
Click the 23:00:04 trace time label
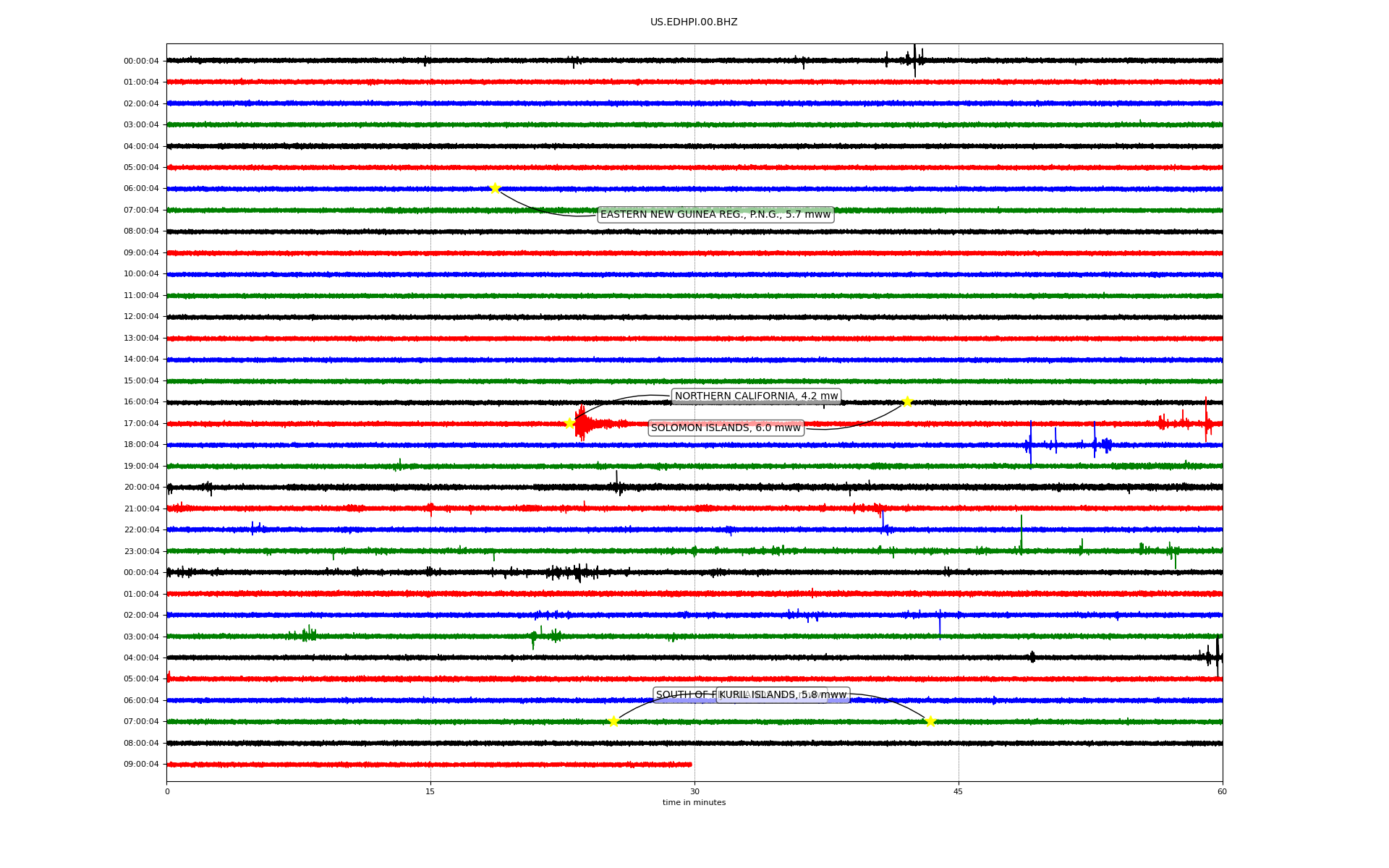(141, 552)
